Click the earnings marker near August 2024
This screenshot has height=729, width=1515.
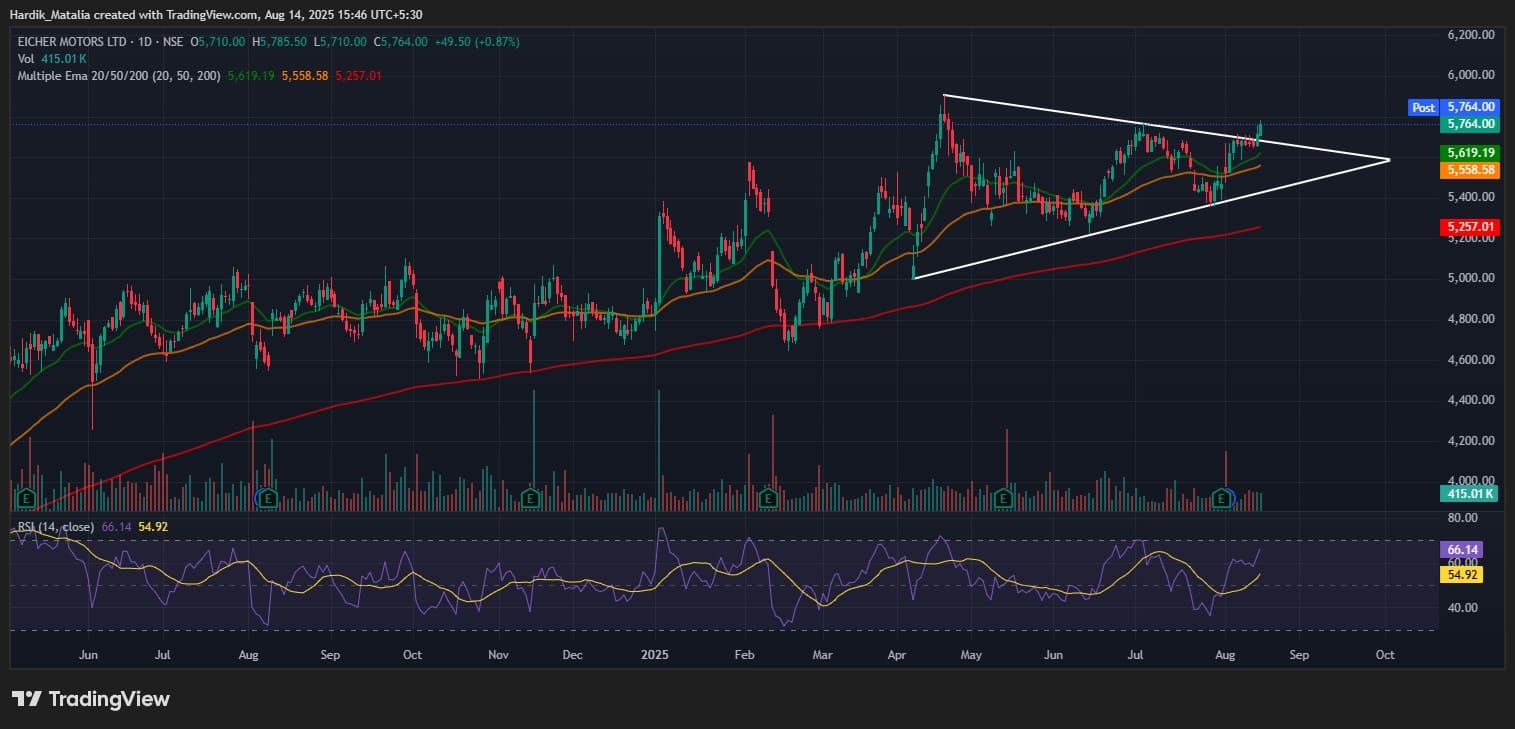click(266, 497)
